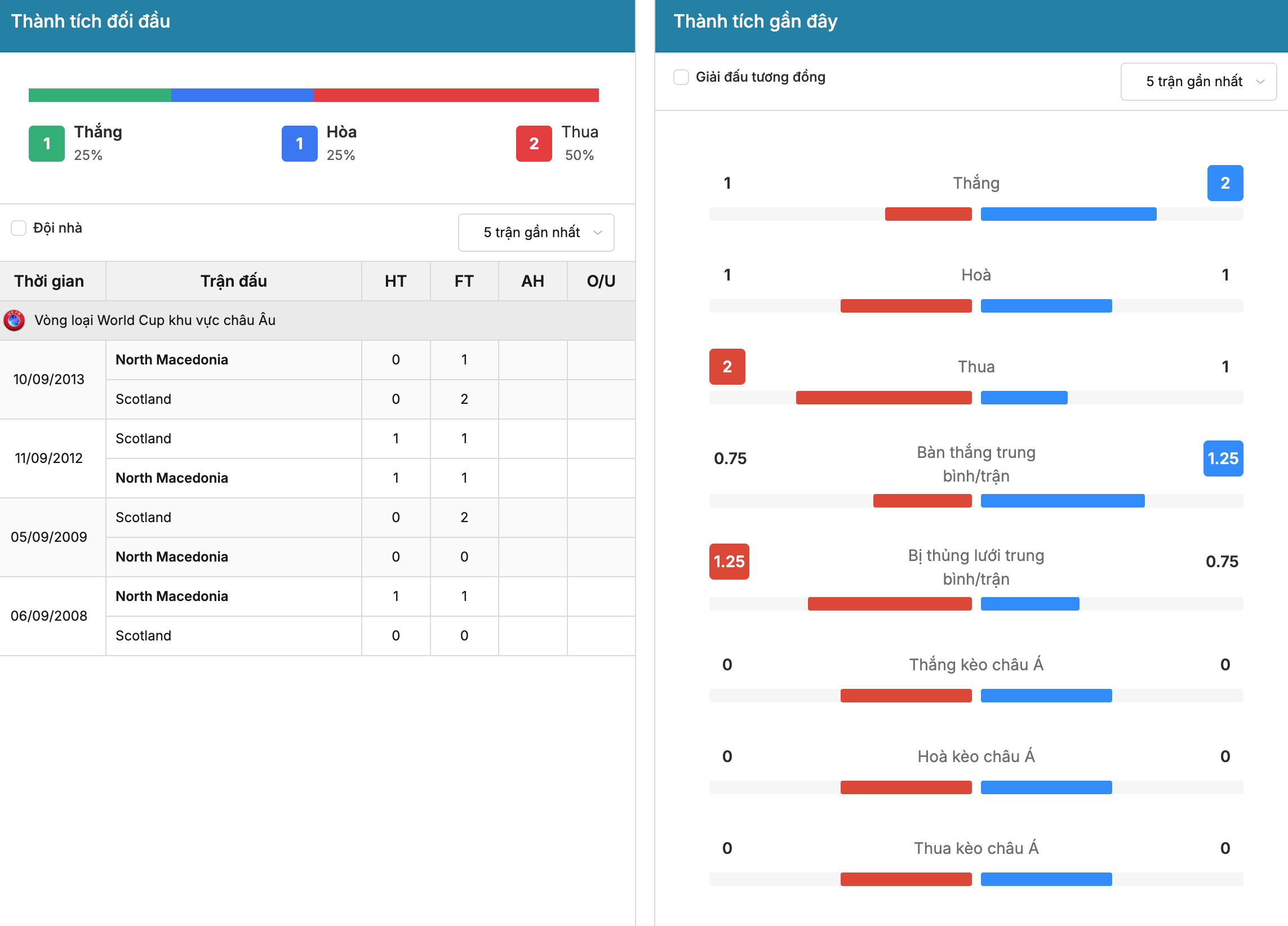Screen dimensions: 1288x926
Task: Click the Thắng kèo châu Á label
Action: tap(976, 664)
